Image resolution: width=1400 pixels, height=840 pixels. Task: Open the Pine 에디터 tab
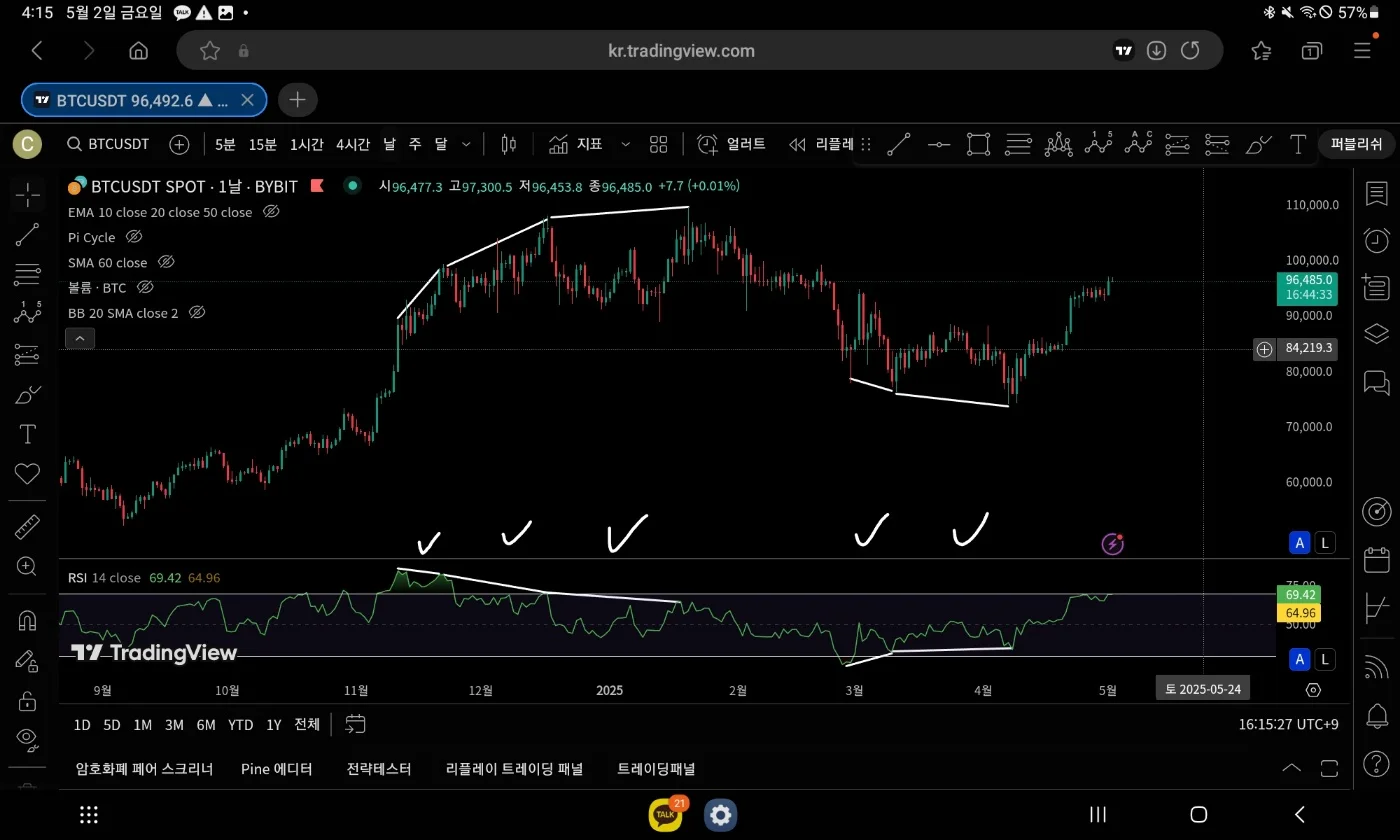(x=277, y=769)
